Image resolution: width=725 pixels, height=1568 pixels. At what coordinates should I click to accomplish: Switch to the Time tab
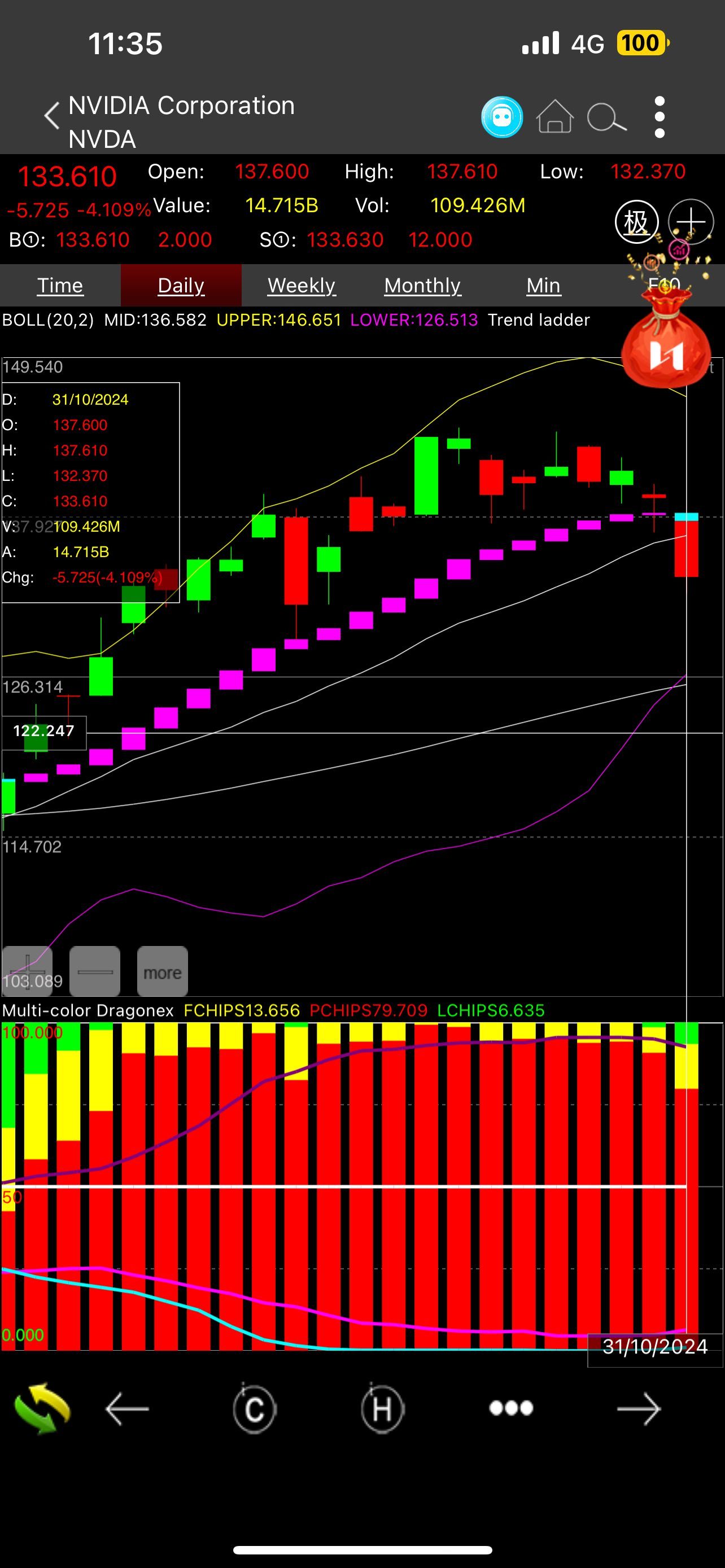point(60,285)
